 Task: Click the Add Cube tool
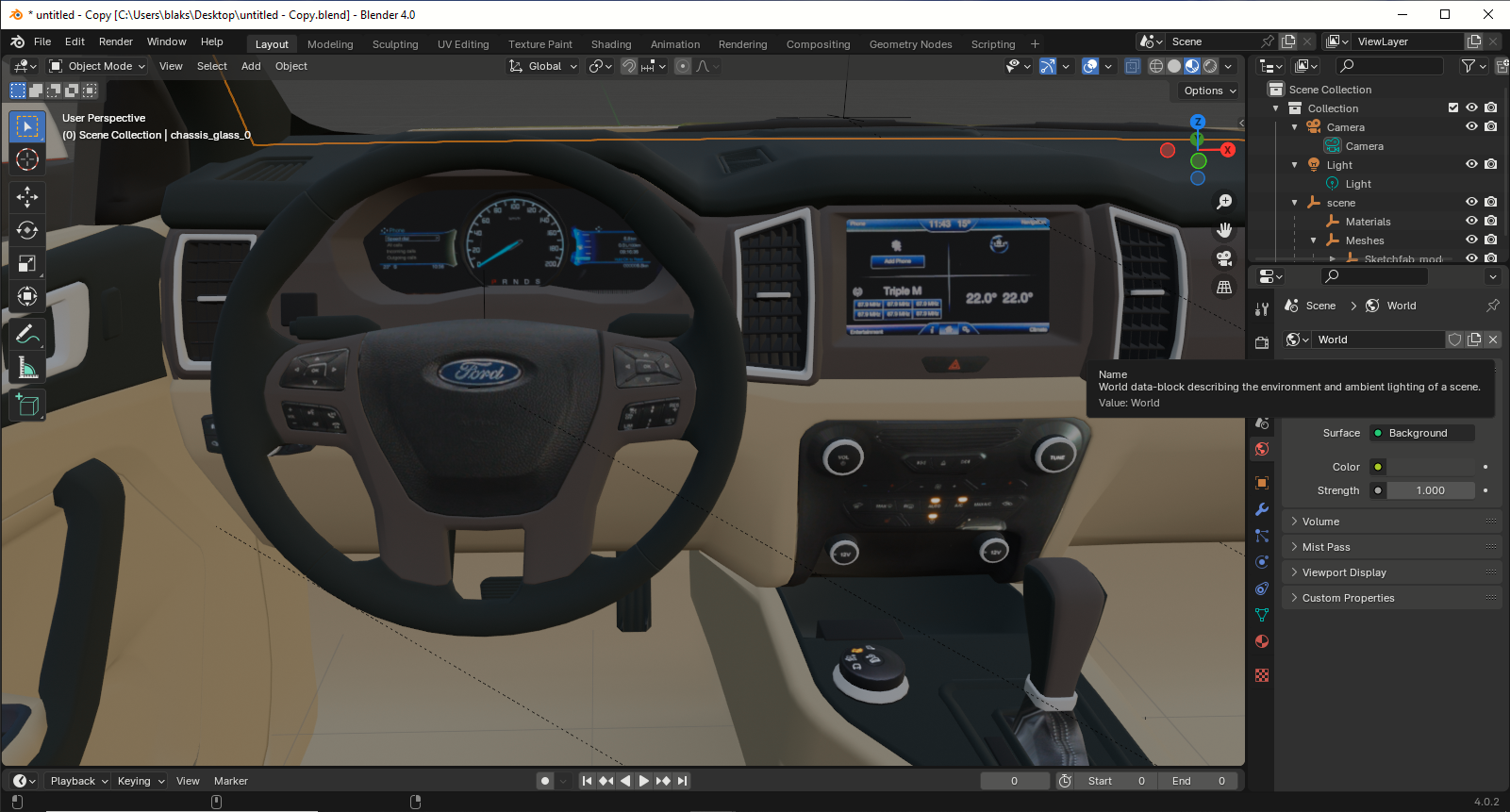click(x=27, y=406)
